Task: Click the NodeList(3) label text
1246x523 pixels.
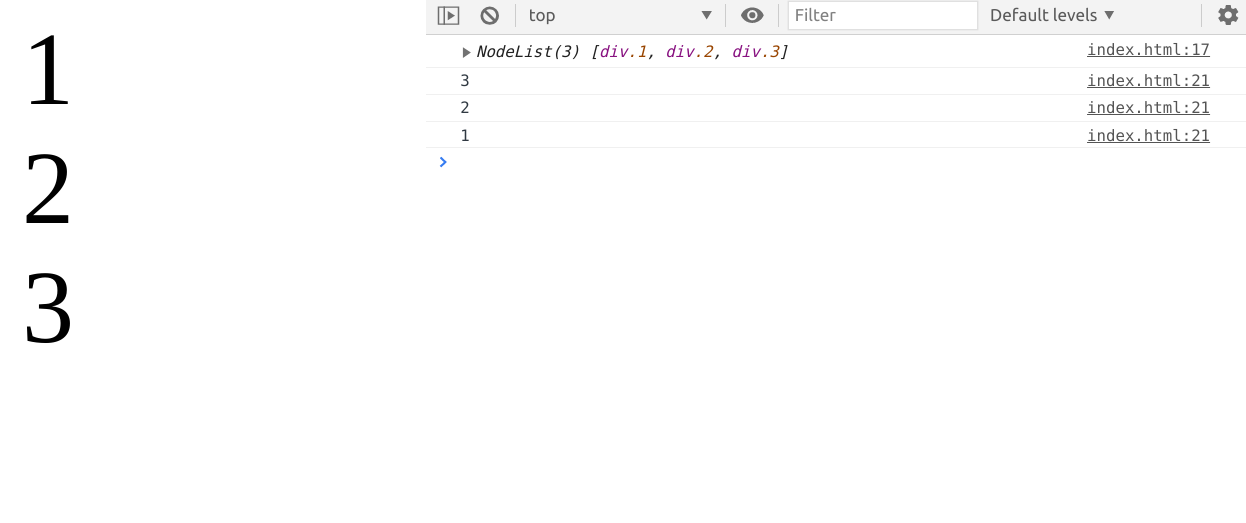Action: click(x=528, y=51)
